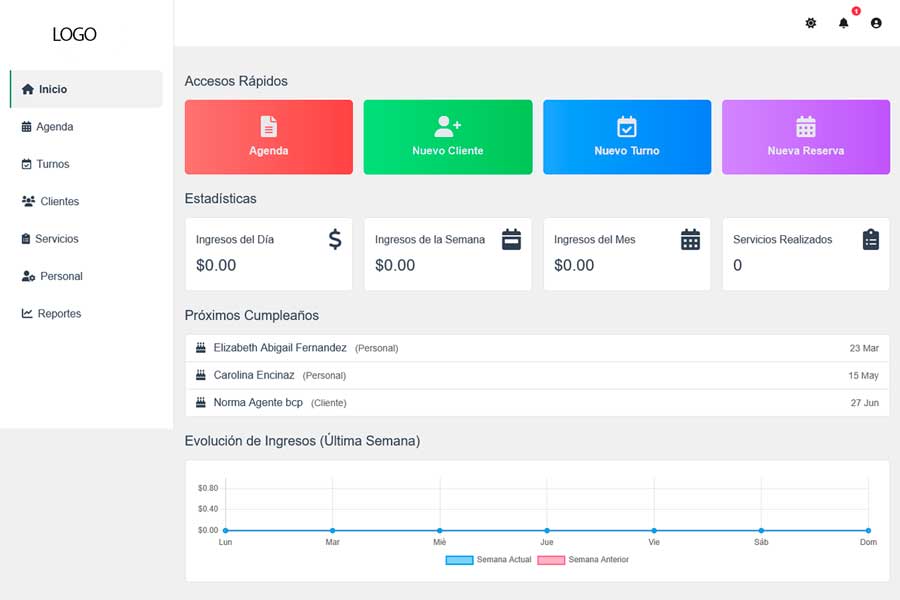Click the calendar grid icon in Ingresos del Mes

690,239
